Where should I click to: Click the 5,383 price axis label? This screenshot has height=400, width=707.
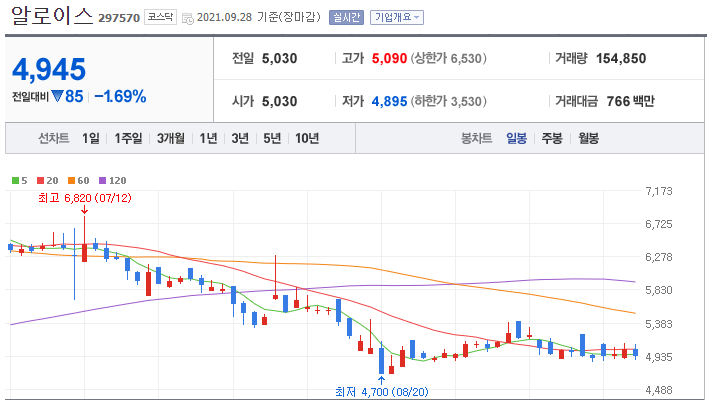(x=659, y=324)
